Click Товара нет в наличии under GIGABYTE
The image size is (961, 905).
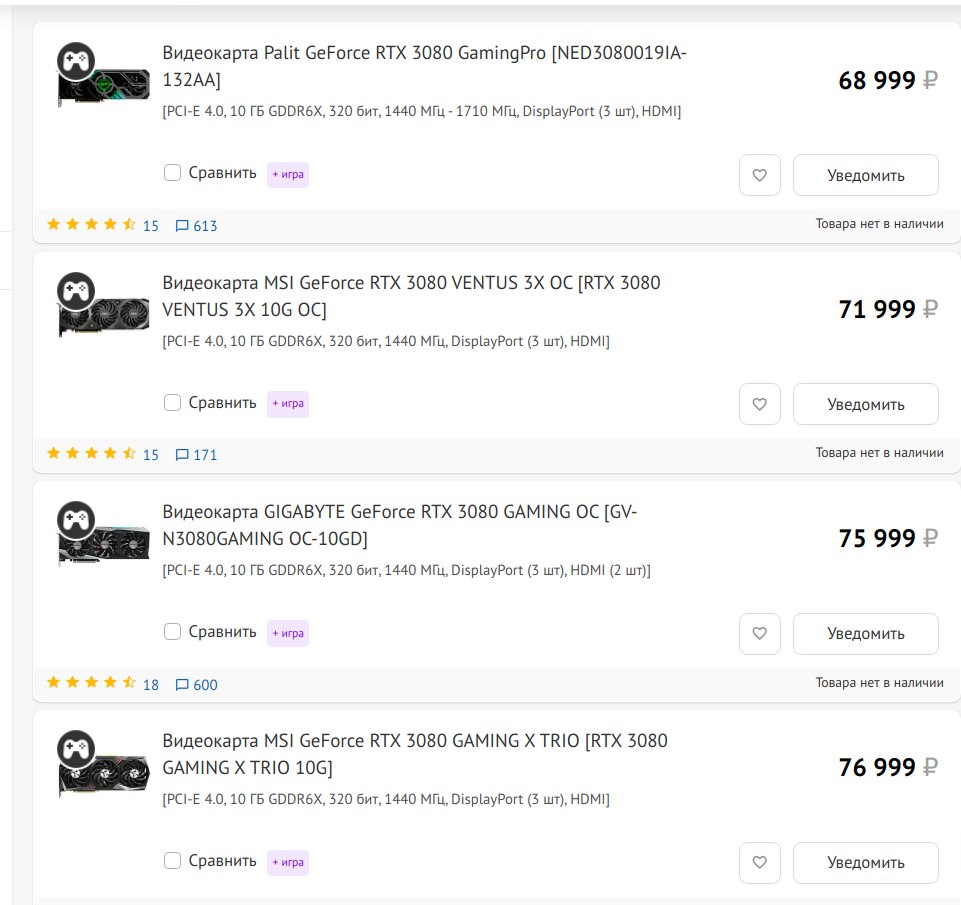point(879,683)
